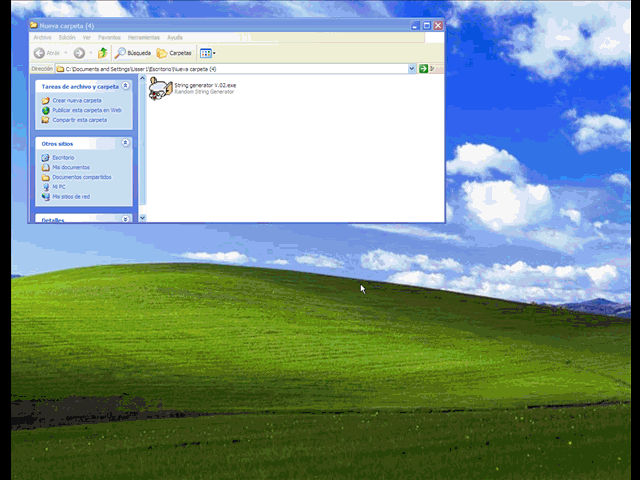Click Publicar esta carpeta en Web

coord(87,110)
